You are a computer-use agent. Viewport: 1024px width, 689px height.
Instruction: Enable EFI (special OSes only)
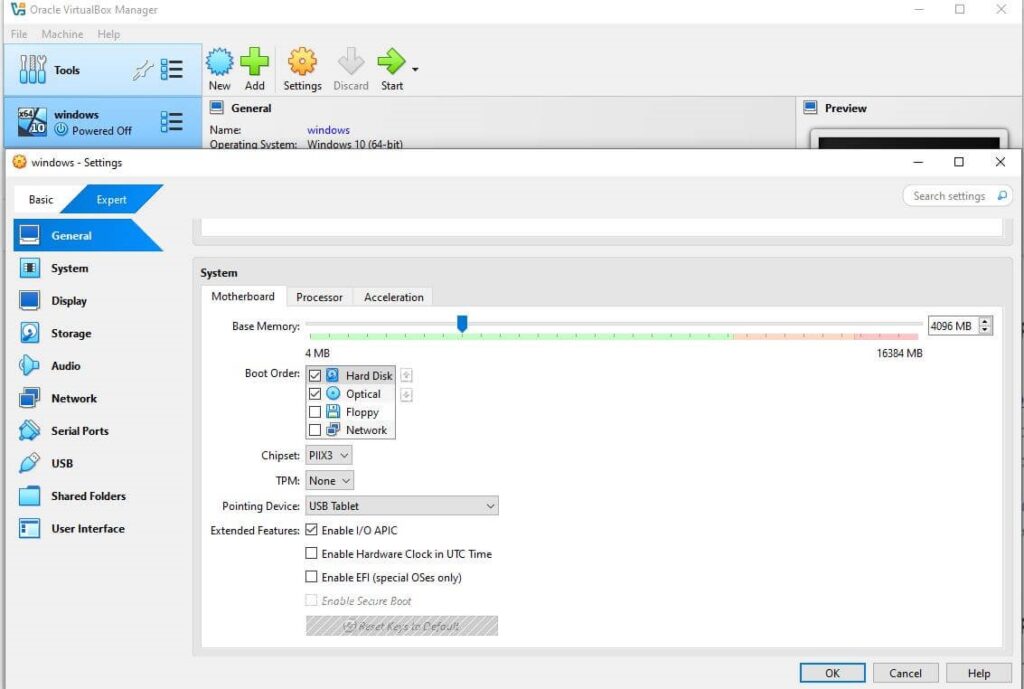tap(312, 578)
